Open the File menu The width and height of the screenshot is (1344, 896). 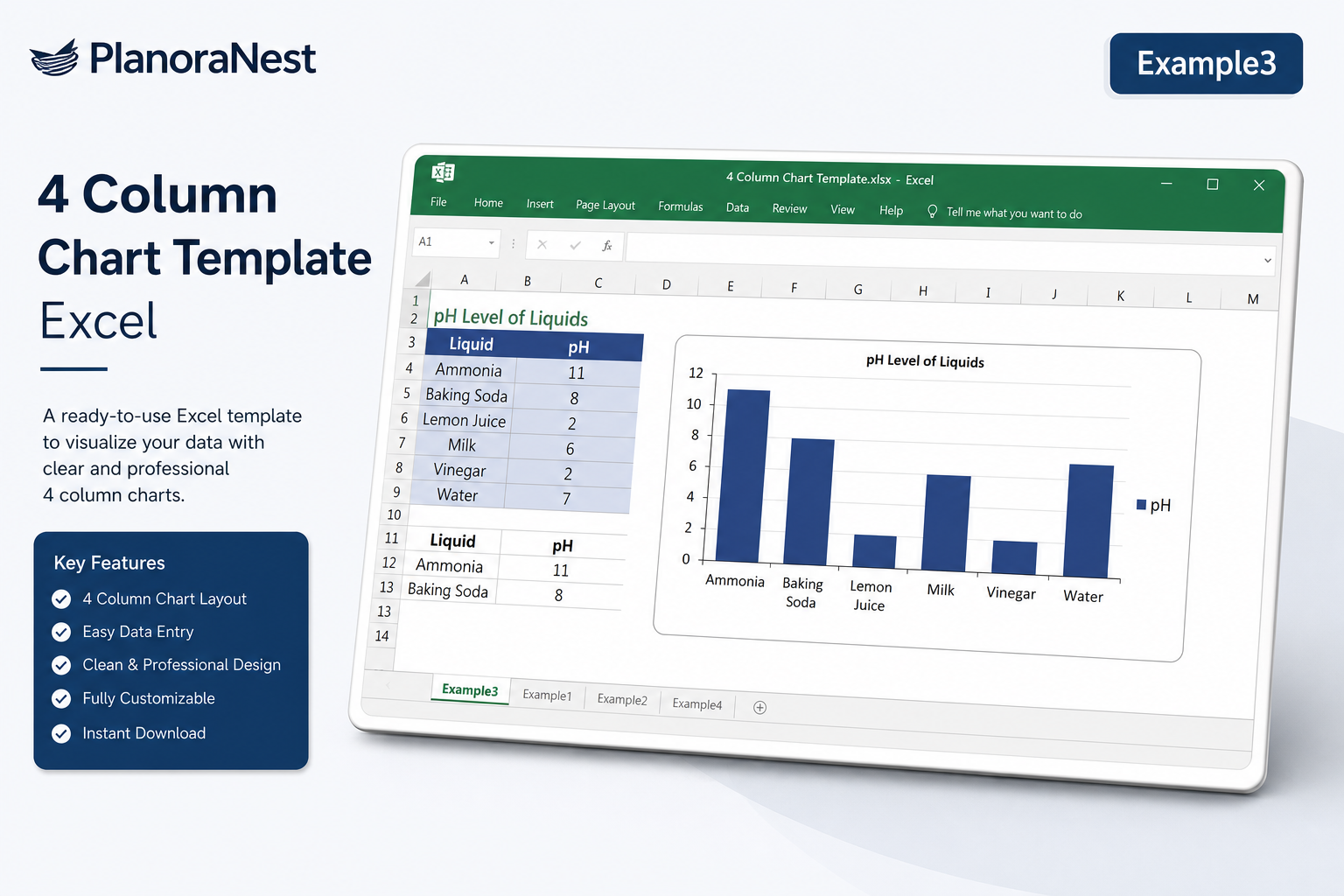point(438,202)
